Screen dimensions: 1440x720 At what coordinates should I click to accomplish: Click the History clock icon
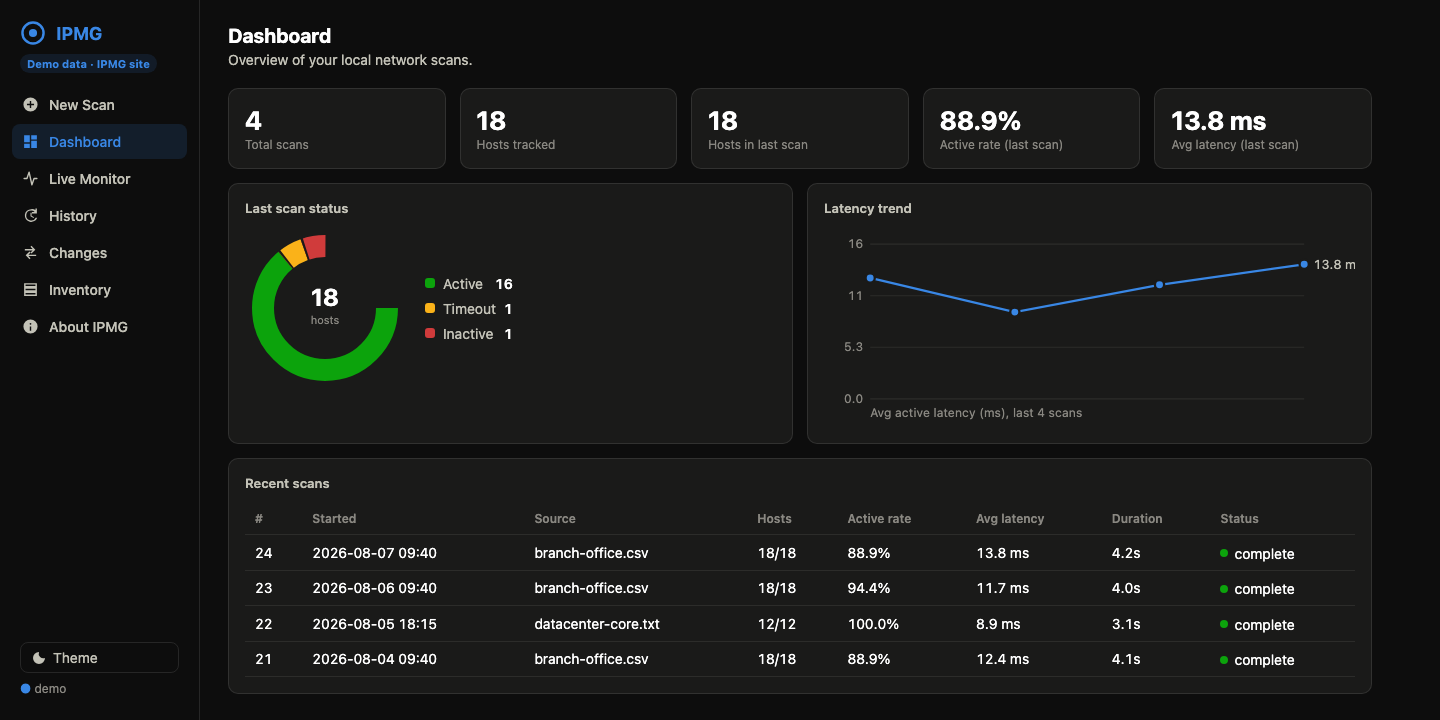[30, 216]
